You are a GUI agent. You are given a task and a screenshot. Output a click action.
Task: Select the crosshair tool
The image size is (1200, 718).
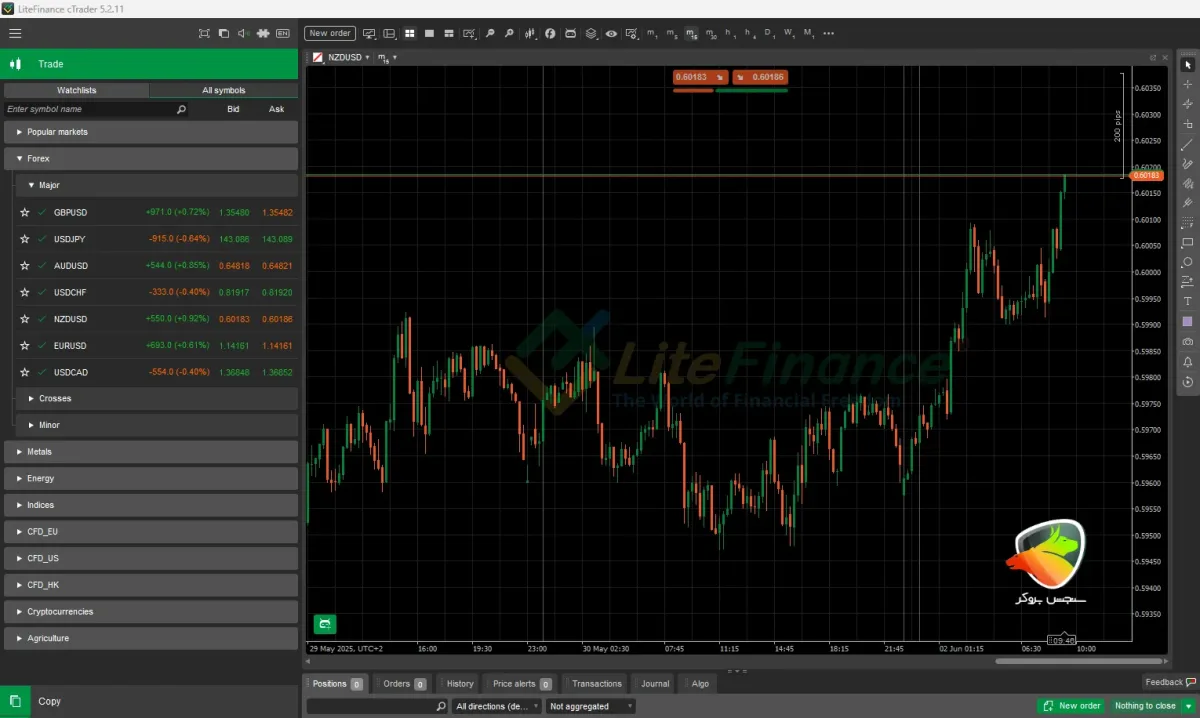click(x=1187, y=85)
